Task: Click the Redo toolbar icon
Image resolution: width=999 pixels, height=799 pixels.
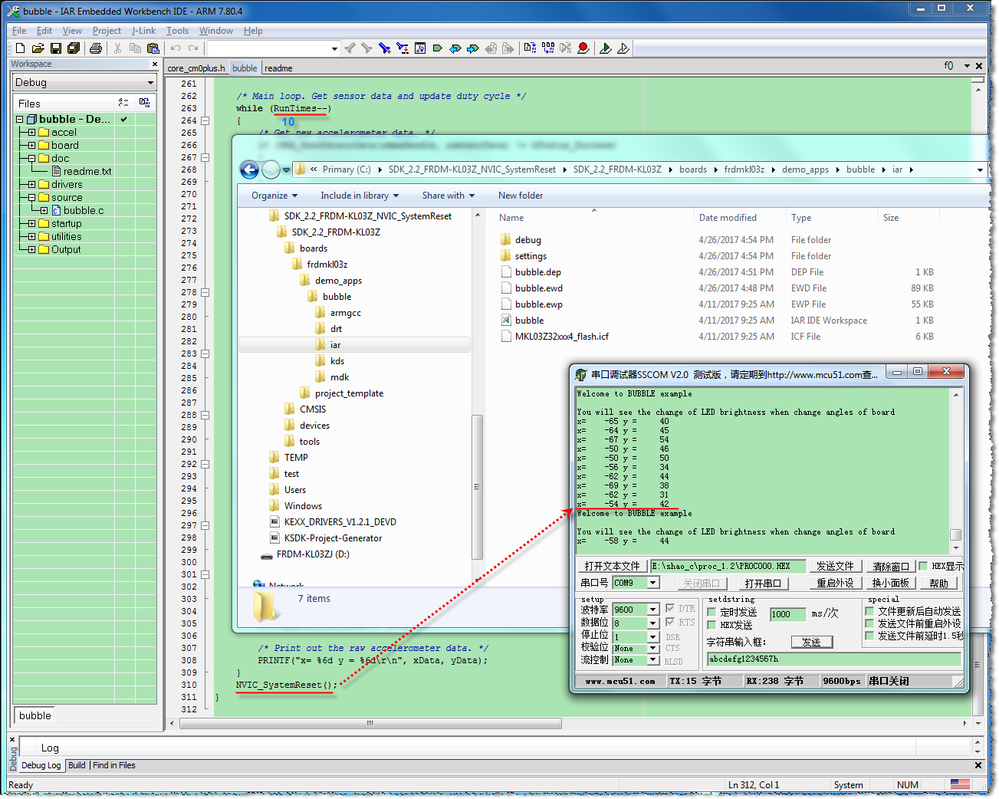Action: [193, 48]
